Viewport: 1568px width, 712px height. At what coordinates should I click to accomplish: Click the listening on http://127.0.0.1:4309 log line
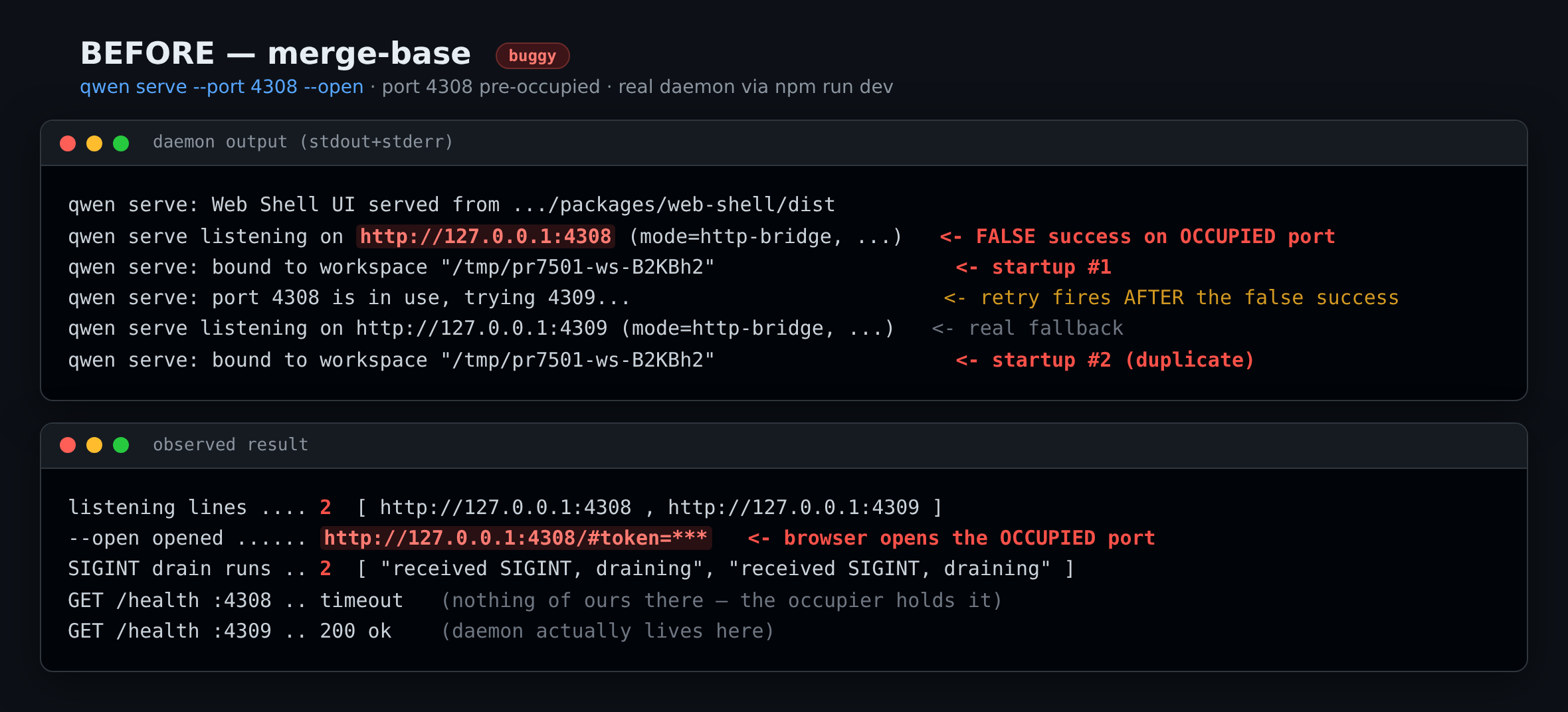[x=482, y=328]
